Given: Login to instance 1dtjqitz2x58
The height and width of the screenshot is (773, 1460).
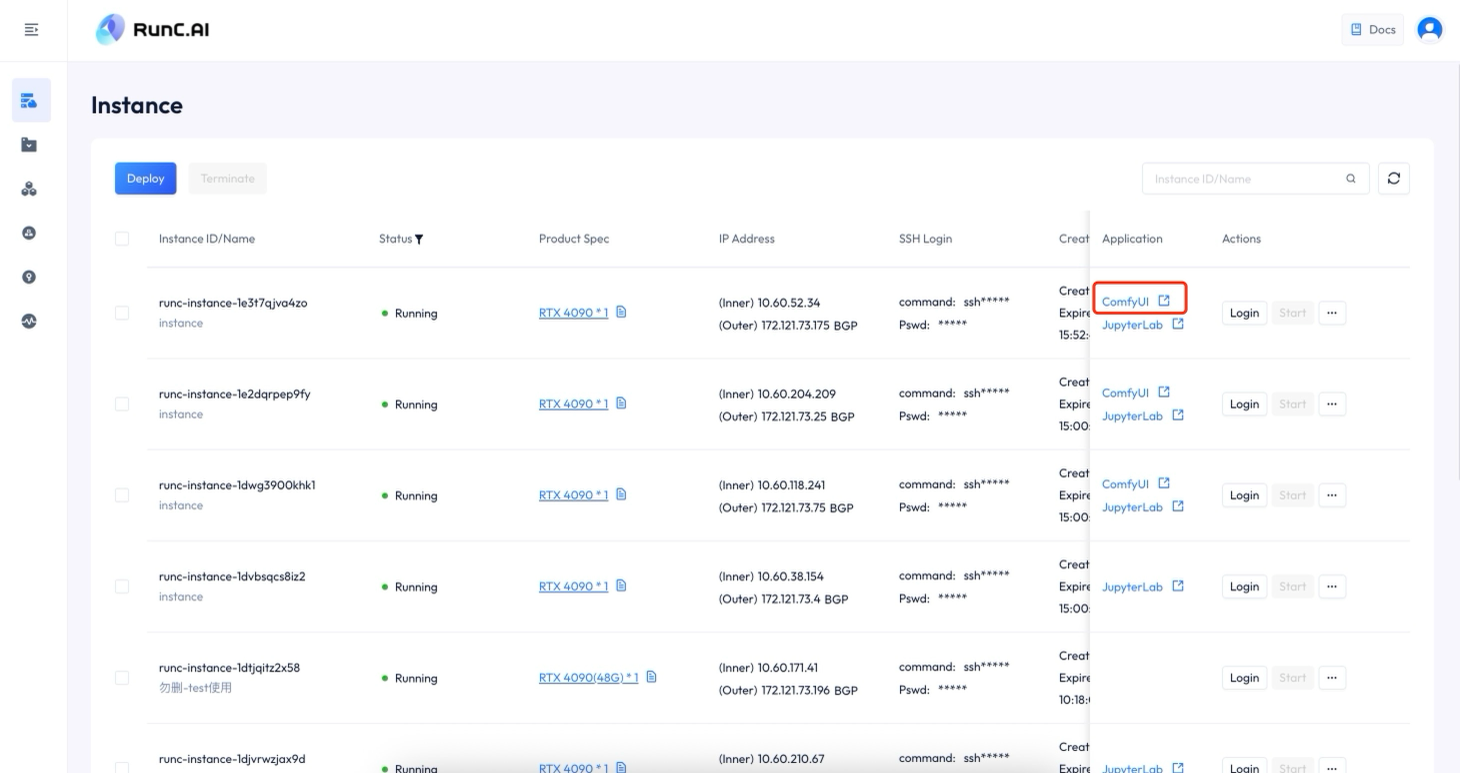Looking at the screenshot, I should (x=1244, y=678).
